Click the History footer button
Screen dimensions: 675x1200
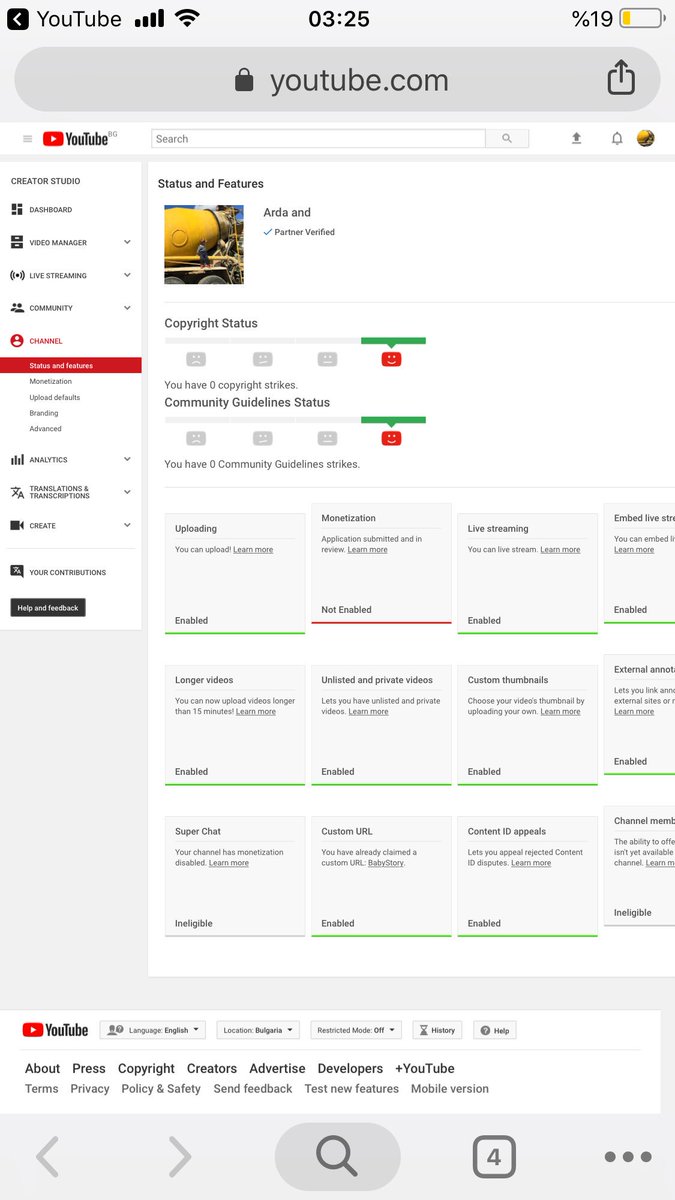coord(437,1030)
